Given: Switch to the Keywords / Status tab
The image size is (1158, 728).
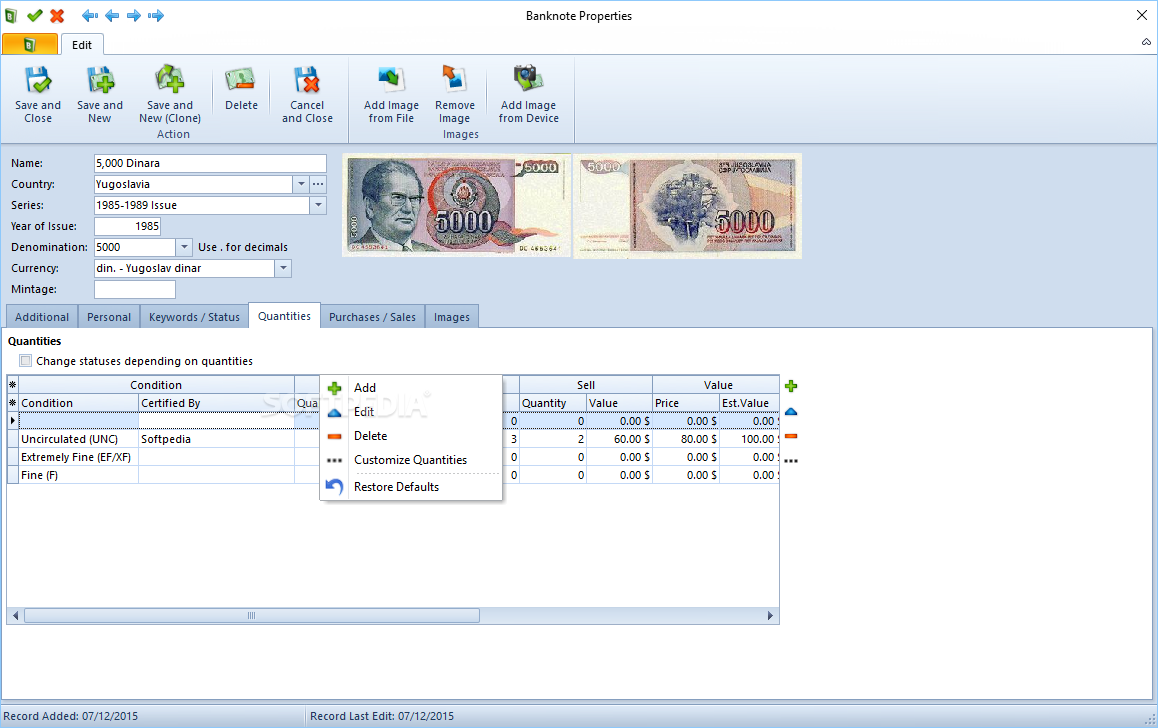Looking at the screenshot, I should tap(194, 317).
